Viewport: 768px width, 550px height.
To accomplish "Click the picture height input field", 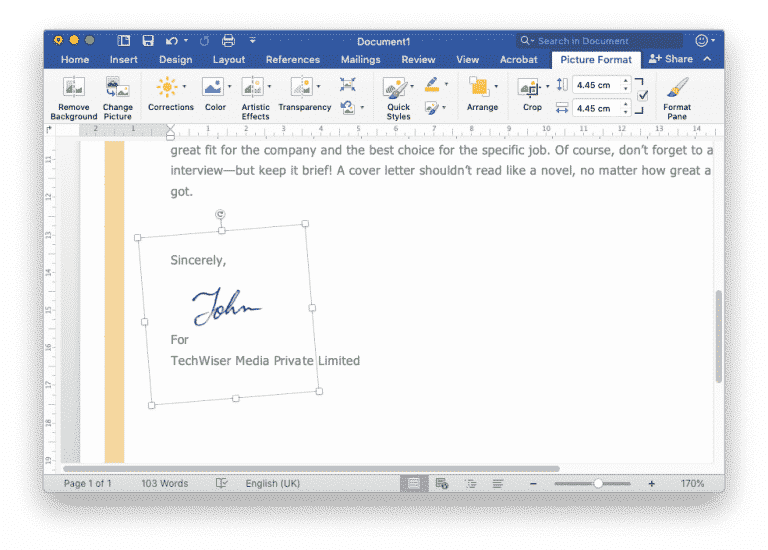I will [601, 85].
